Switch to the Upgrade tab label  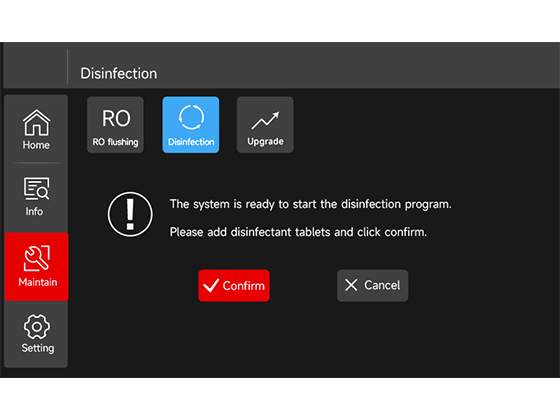(x=265, y=141)
